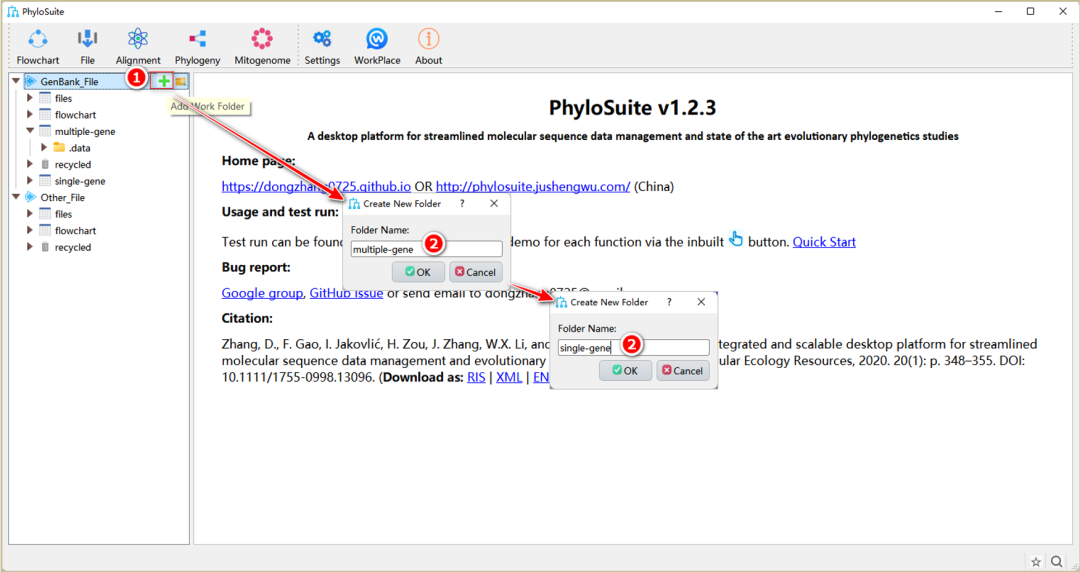This screenshot has width=1080, height=572.
Task: Open the Google group link
Action: (262, 293)
